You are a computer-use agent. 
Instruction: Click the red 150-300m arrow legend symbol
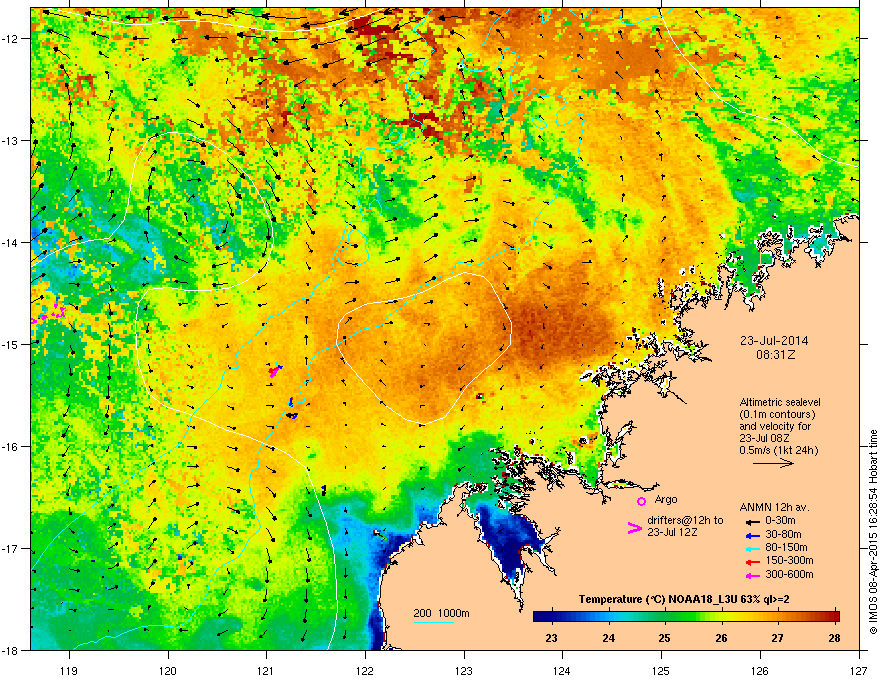[753, 561]
